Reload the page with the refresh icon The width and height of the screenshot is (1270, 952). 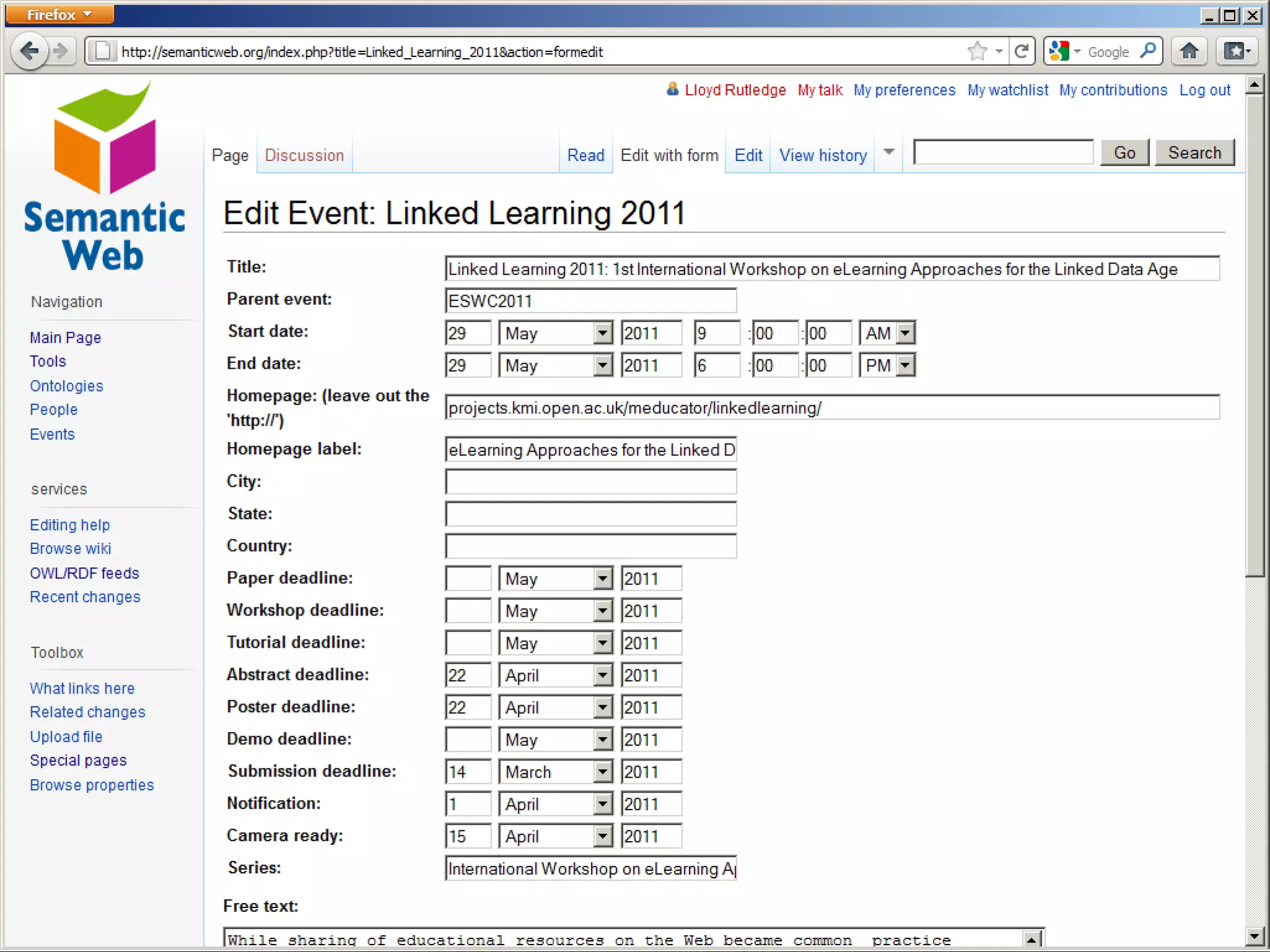(x=1021, y=51)
